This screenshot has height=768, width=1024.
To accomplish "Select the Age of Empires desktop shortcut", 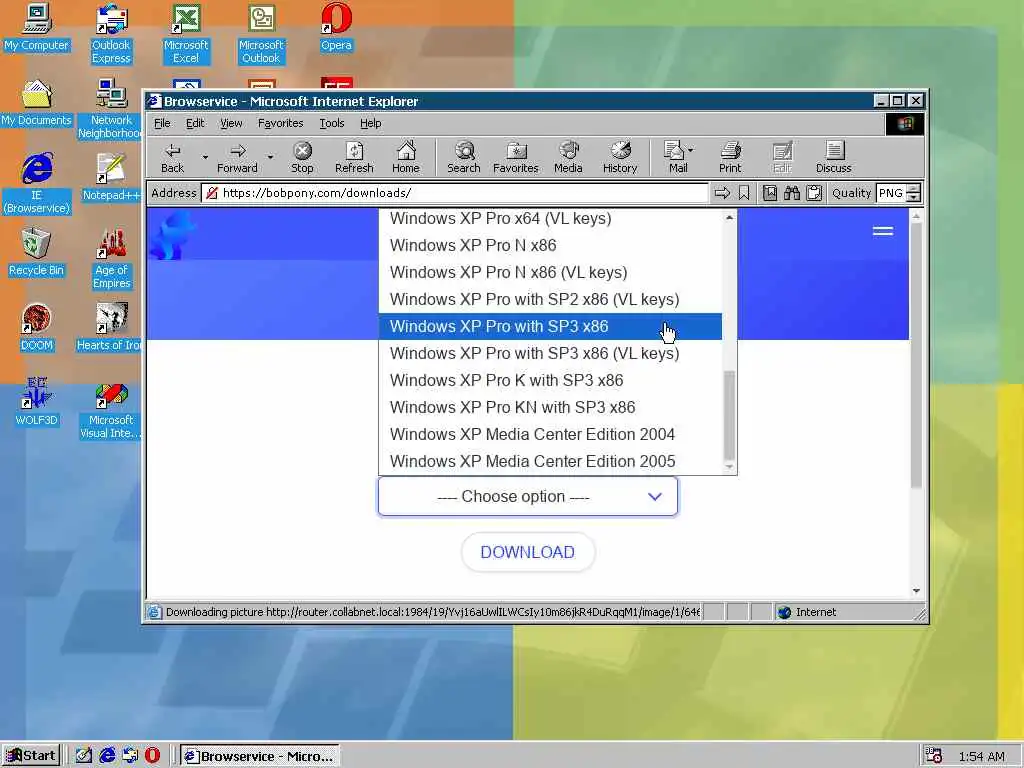I will (112, 259).
